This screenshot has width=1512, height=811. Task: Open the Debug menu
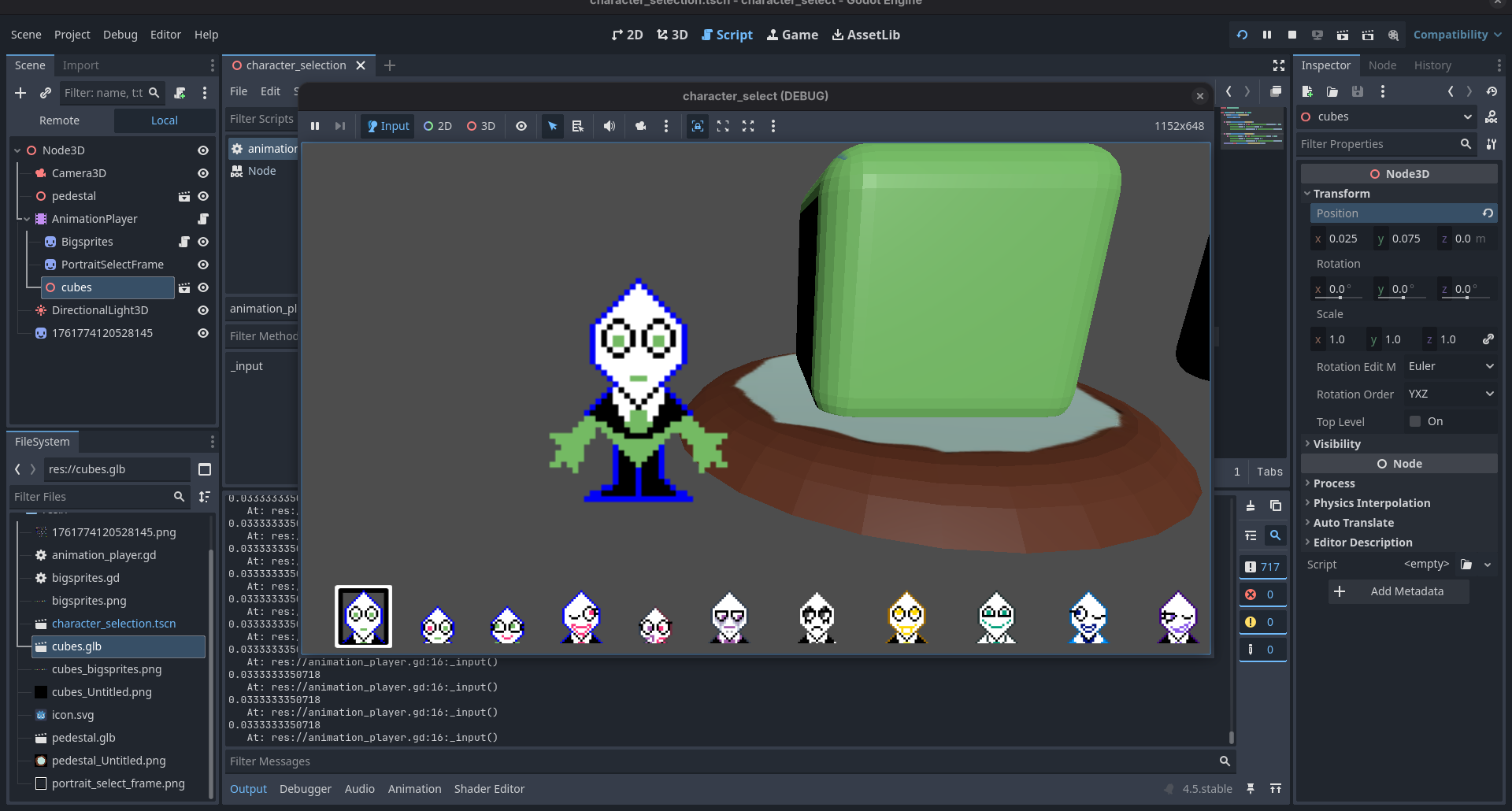[120, 35]
